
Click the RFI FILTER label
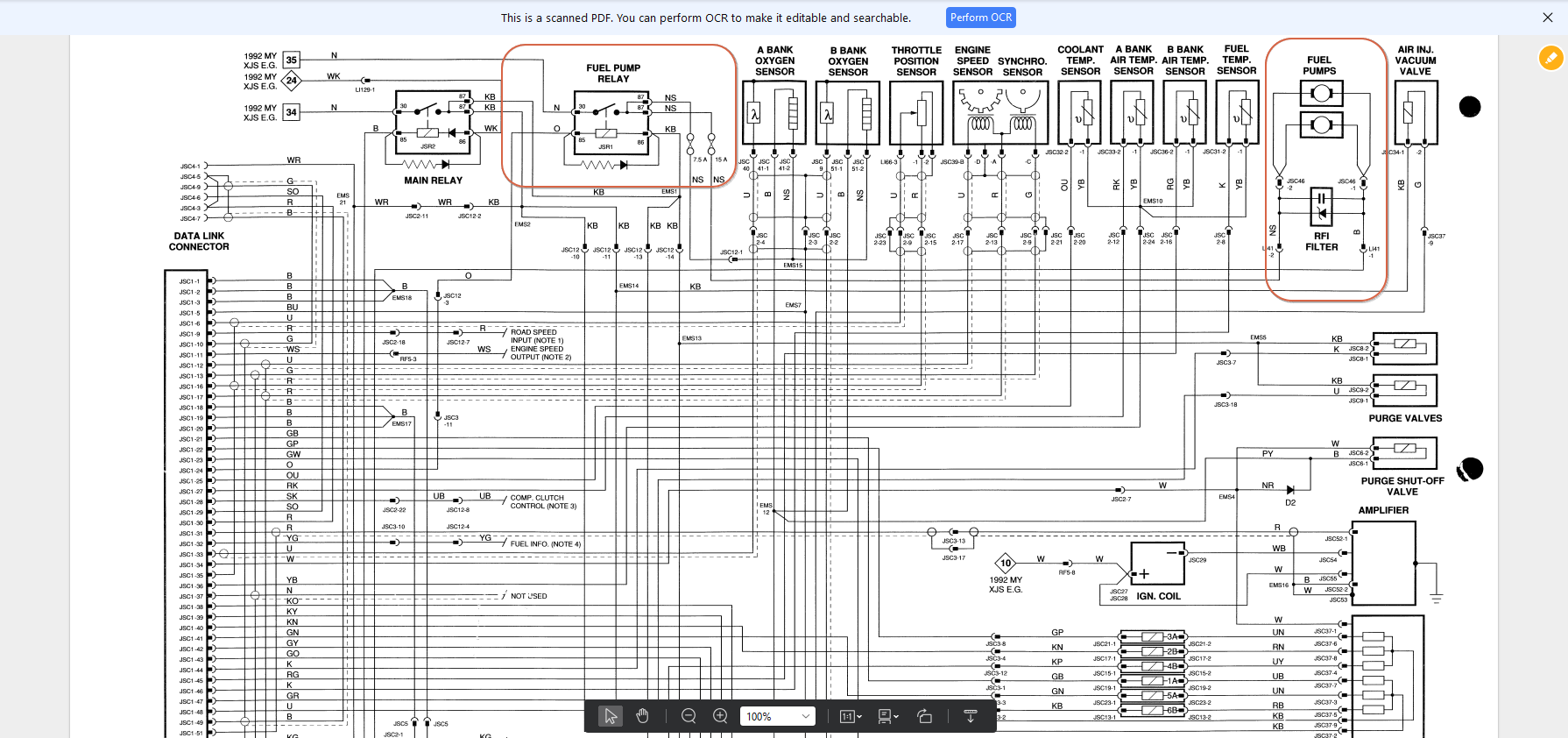coord(1321,242)
